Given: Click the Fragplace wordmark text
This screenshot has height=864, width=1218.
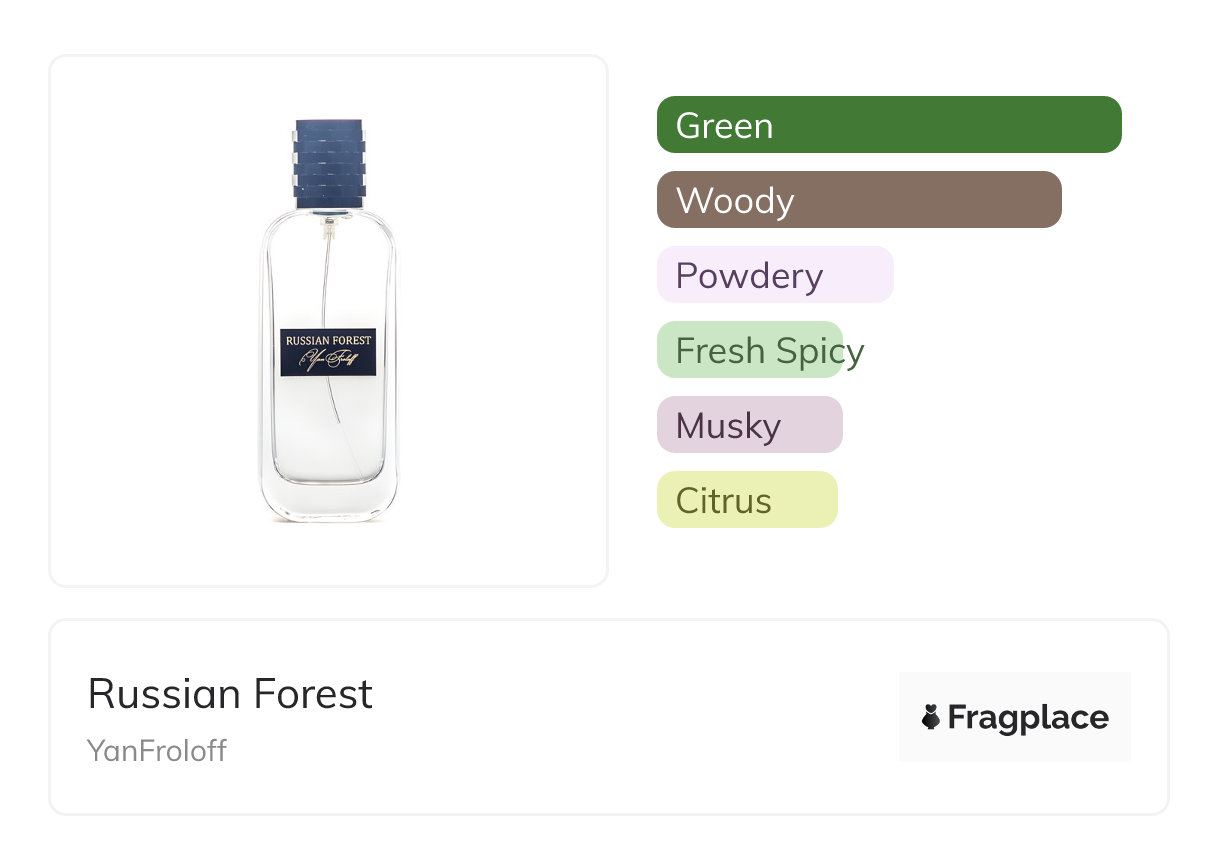Looking at the screenshot, I should [x=1028, y=718].
